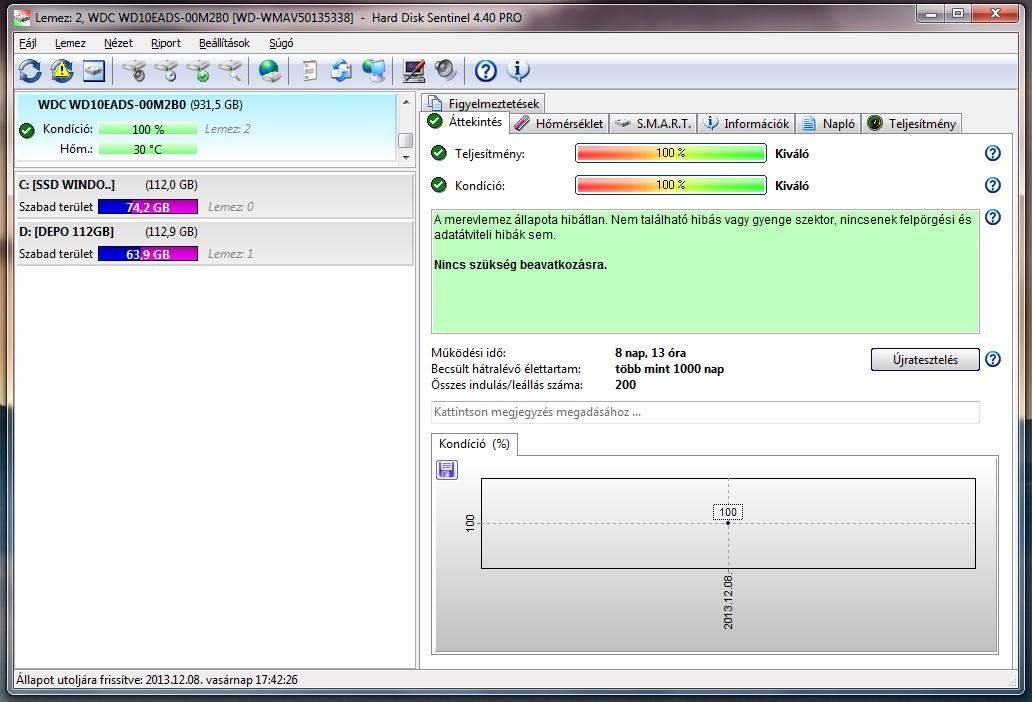This screenshot has height=702, width=1032.
Task: Click the Kondíció 100 % gradient bar
Action: [x=671, y=185]
